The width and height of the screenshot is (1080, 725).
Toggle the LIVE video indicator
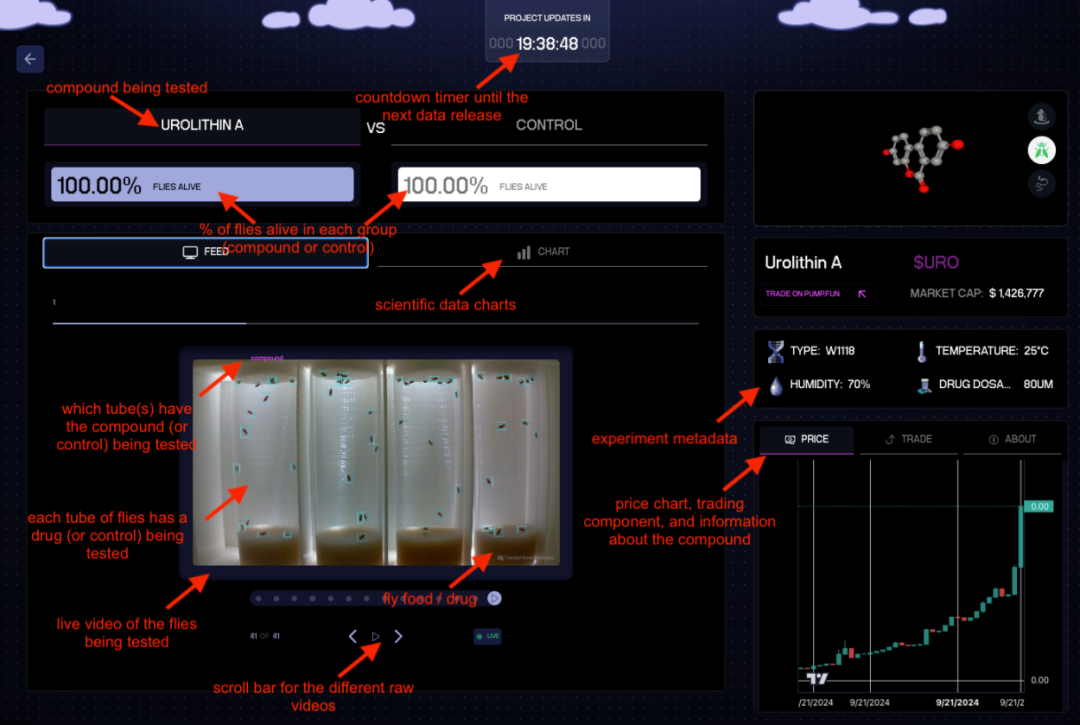coord(487,636)
